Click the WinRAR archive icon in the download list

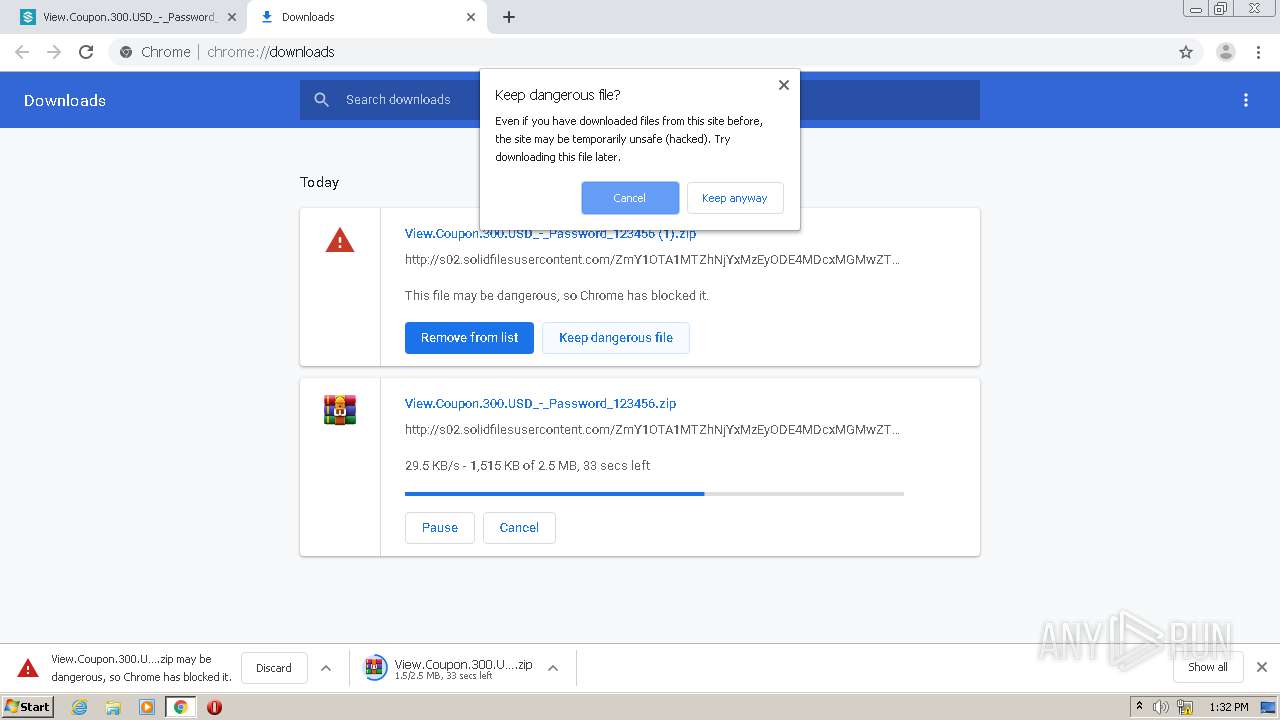340,410
